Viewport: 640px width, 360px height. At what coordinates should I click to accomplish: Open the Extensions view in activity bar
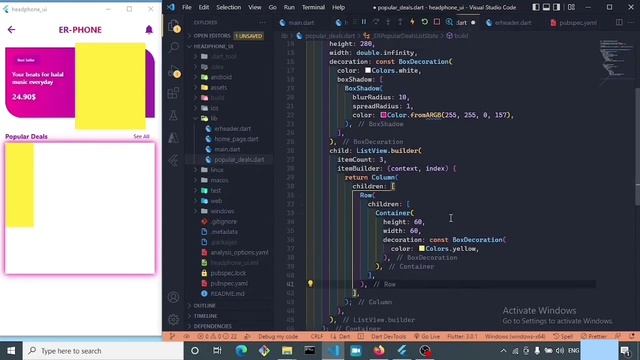point(173,93)
